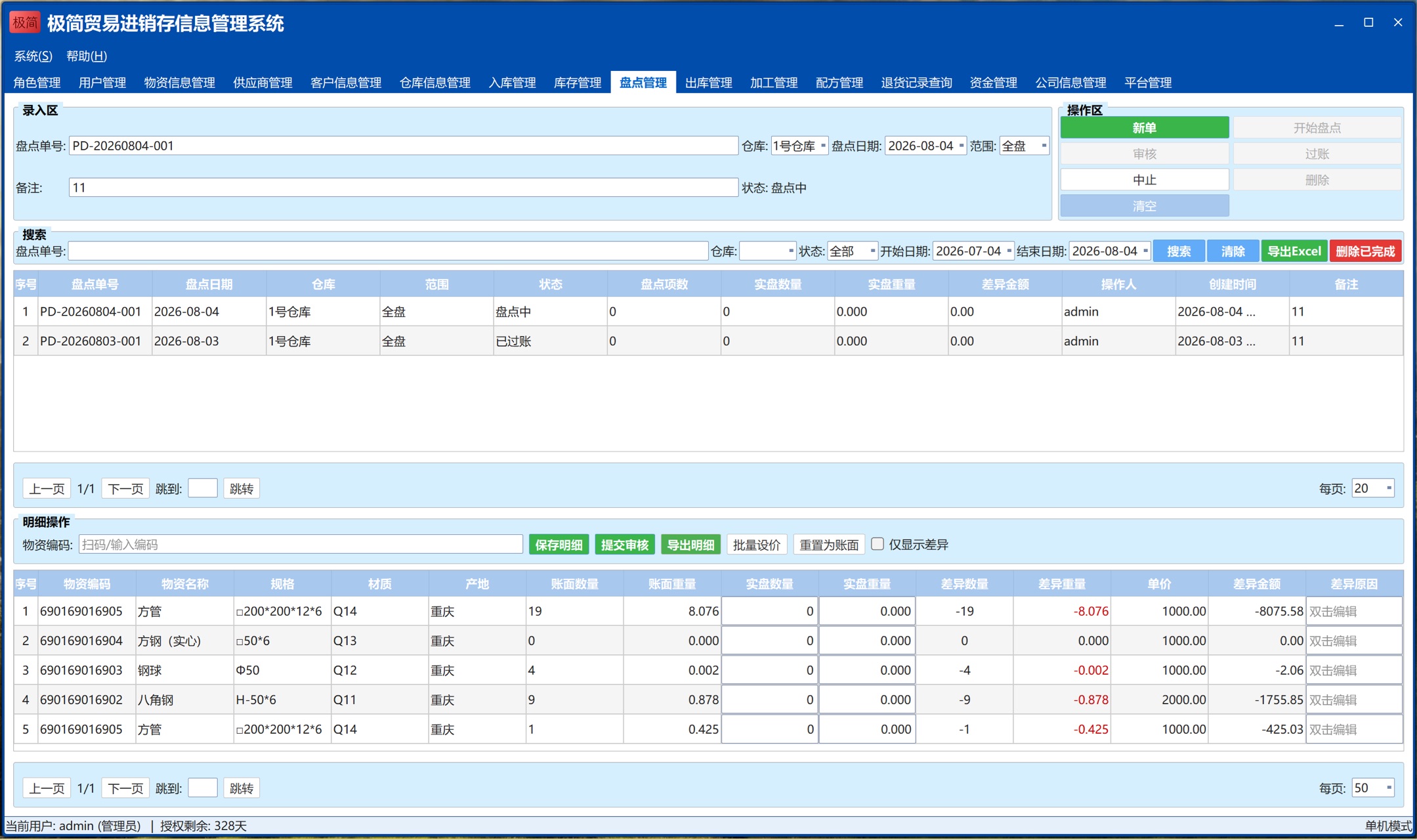Viewport: 1417px width, 840px height.
Task: Click the 清除 button
Action: [1233, 251]
